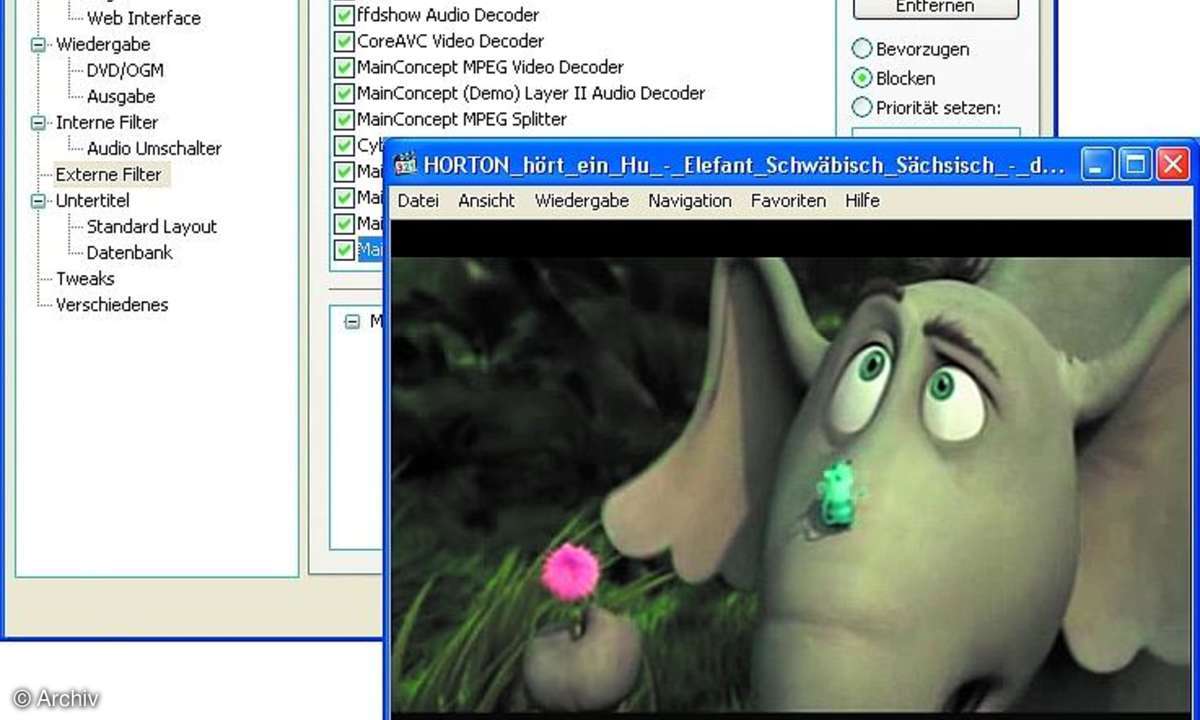Close the media player window

coord(1172,164)
